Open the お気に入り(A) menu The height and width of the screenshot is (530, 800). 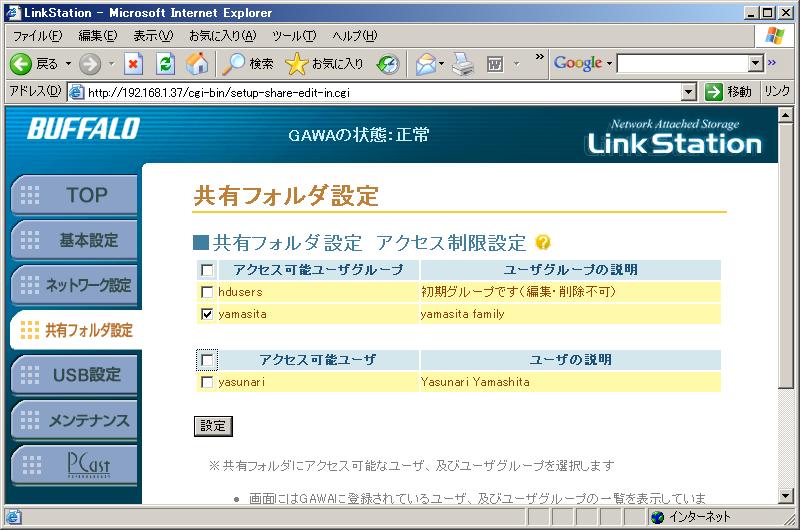[222, 36]
